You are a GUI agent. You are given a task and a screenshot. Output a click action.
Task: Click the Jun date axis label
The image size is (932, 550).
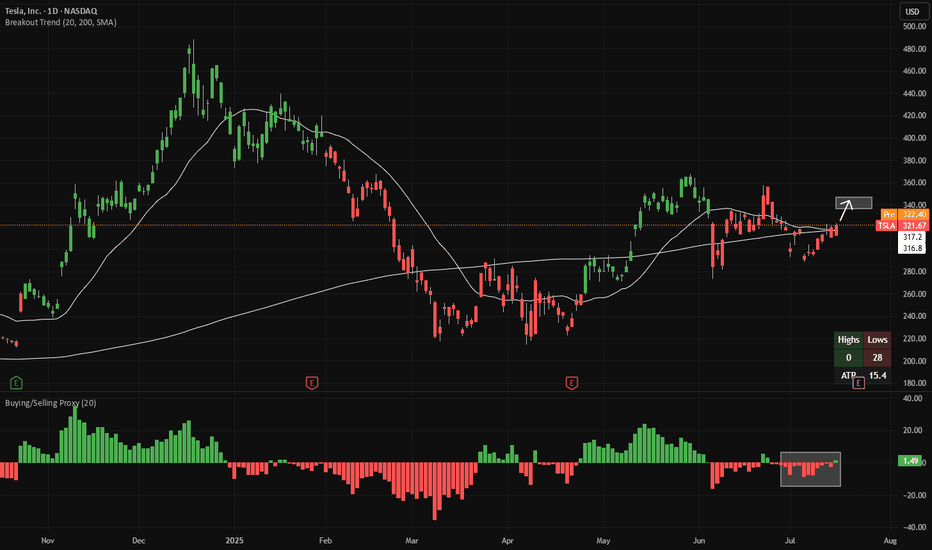pos(699,540)
